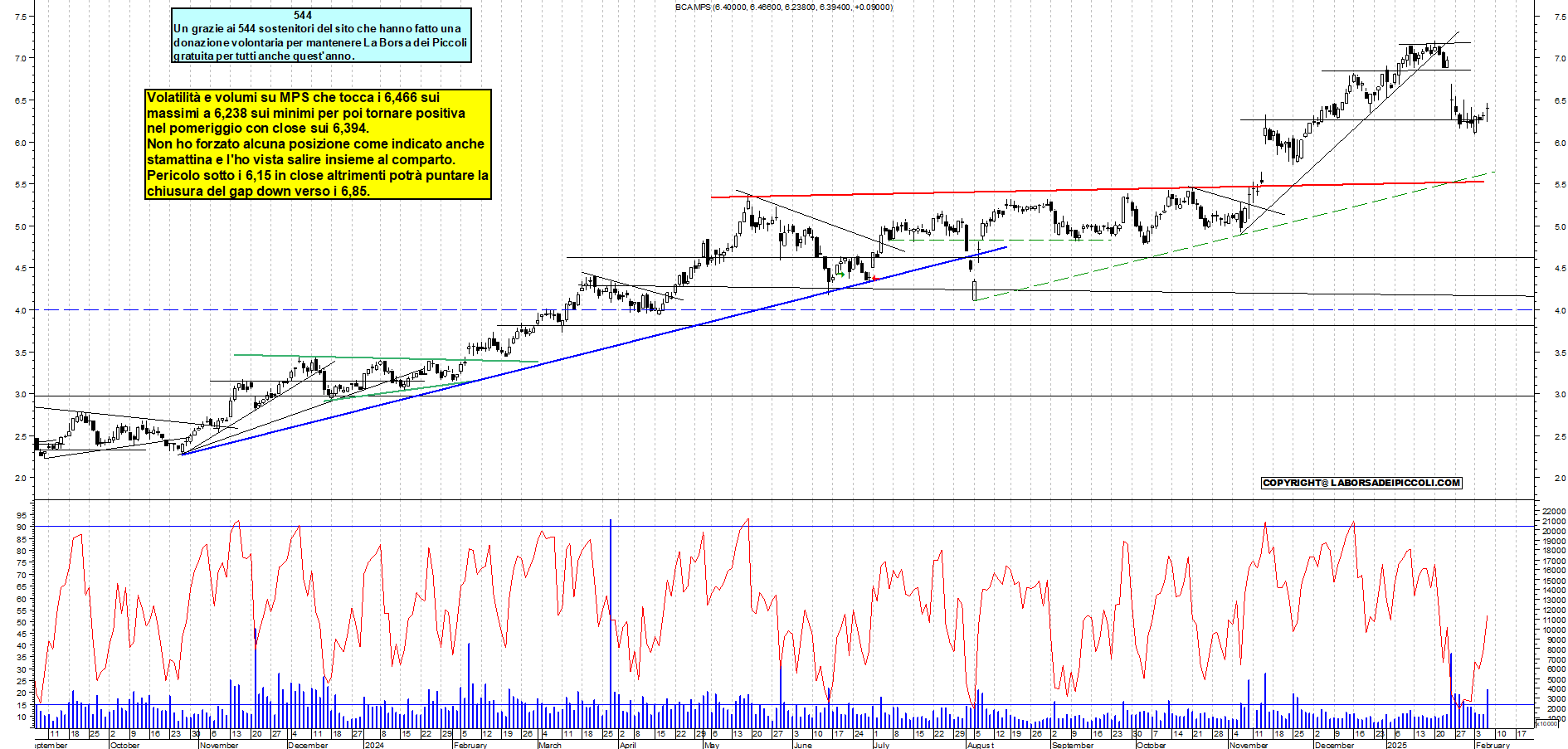Select the '544' heading in the cyan box

point(303,15)
